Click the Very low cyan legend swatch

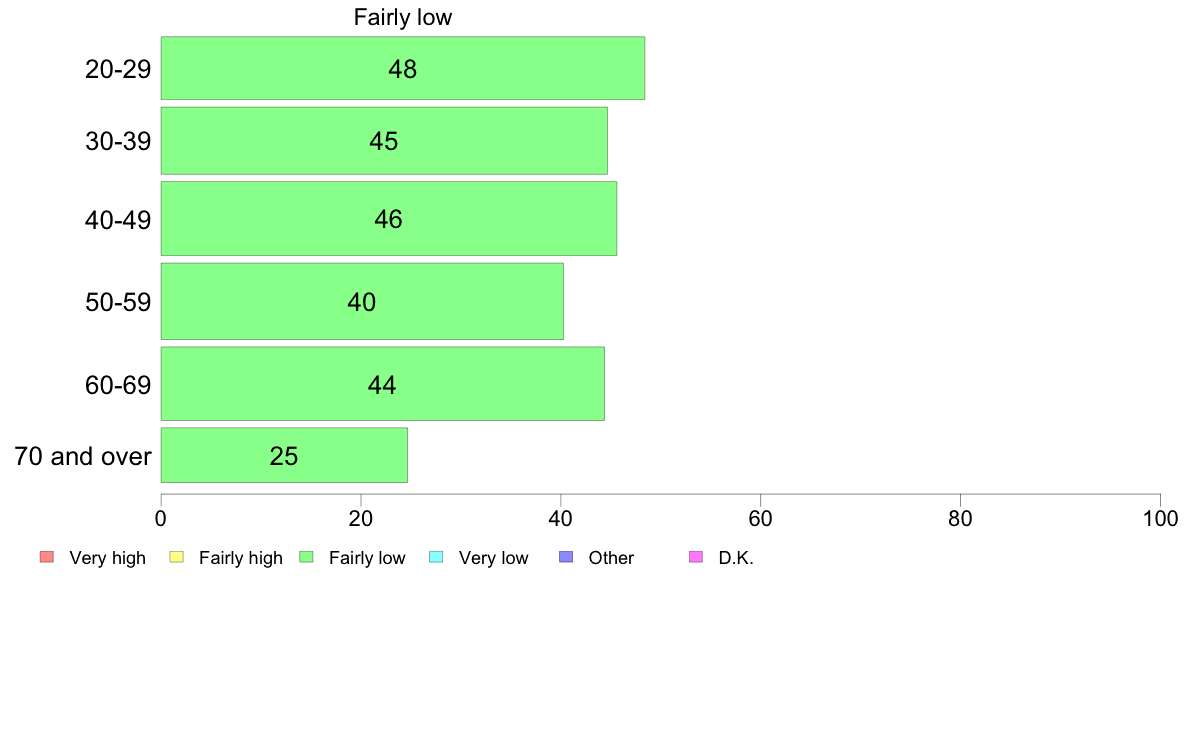(x=436, y=557)
